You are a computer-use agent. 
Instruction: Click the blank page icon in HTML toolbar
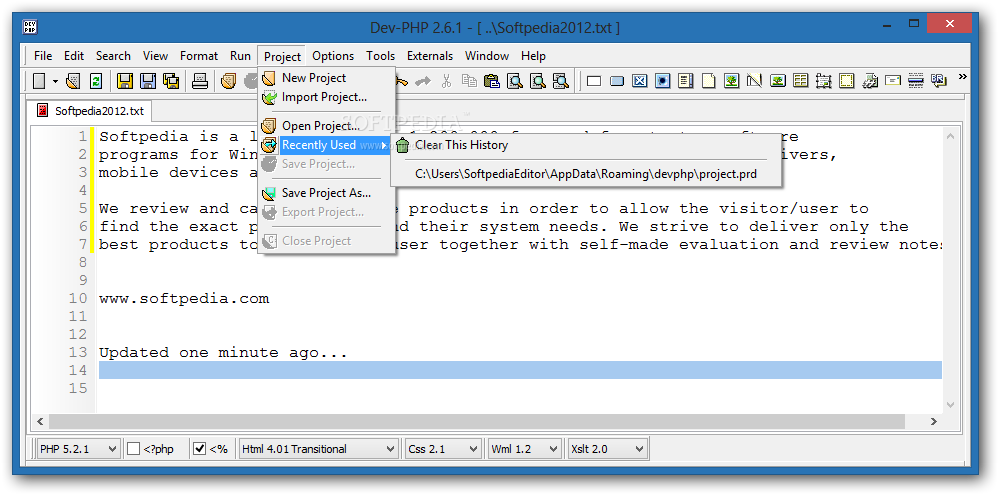(708, 81)
